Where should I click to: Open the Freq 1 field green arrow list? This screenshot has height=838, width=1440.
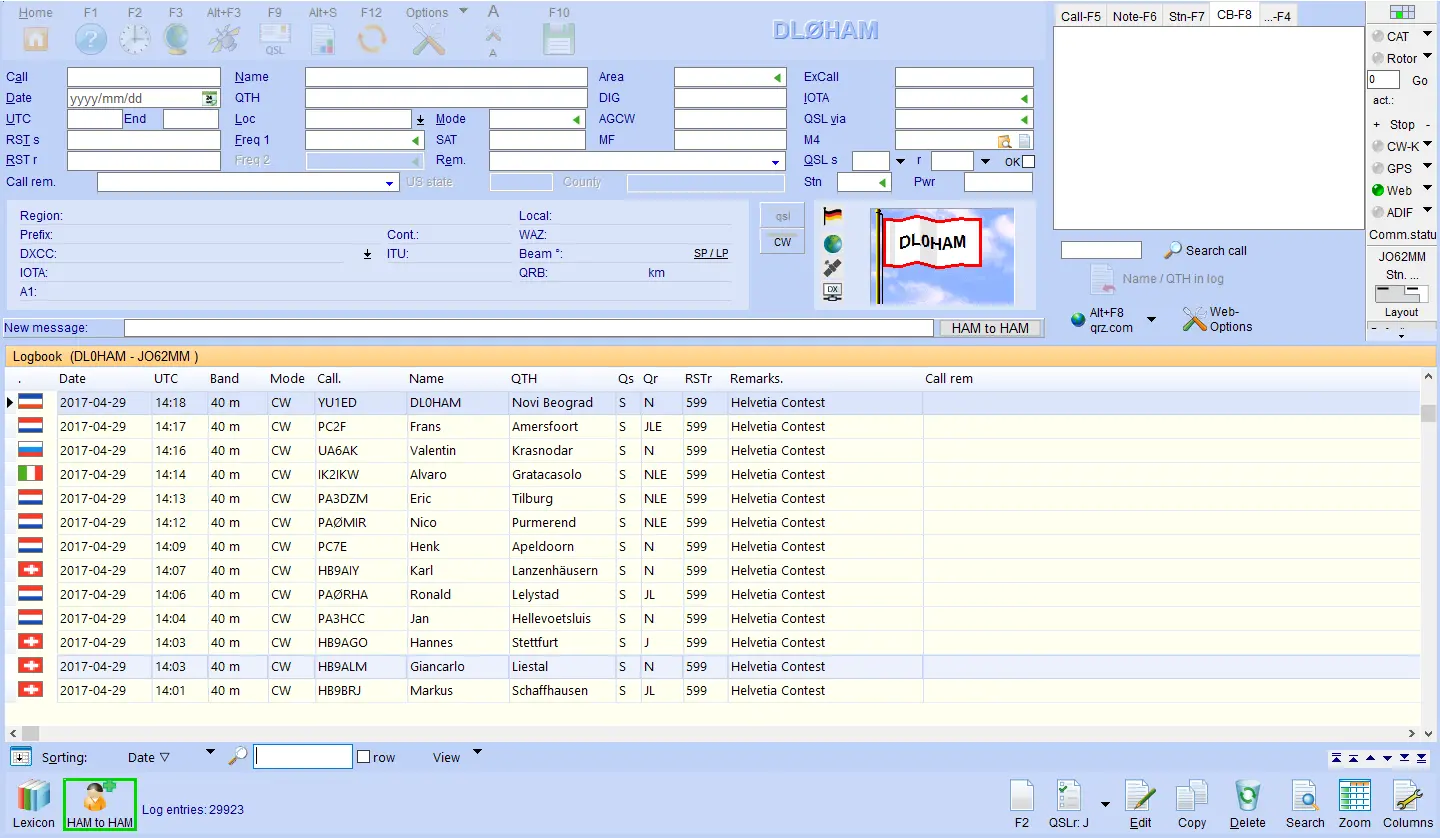(x=416, y=141)
